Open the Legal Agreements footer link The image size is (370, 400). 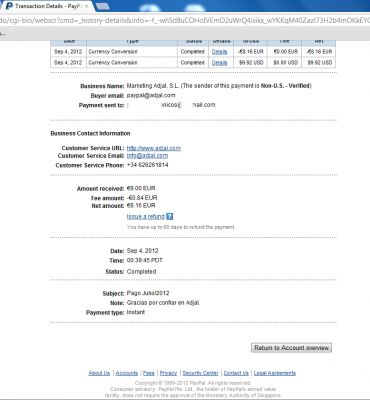tap(275, 373)
